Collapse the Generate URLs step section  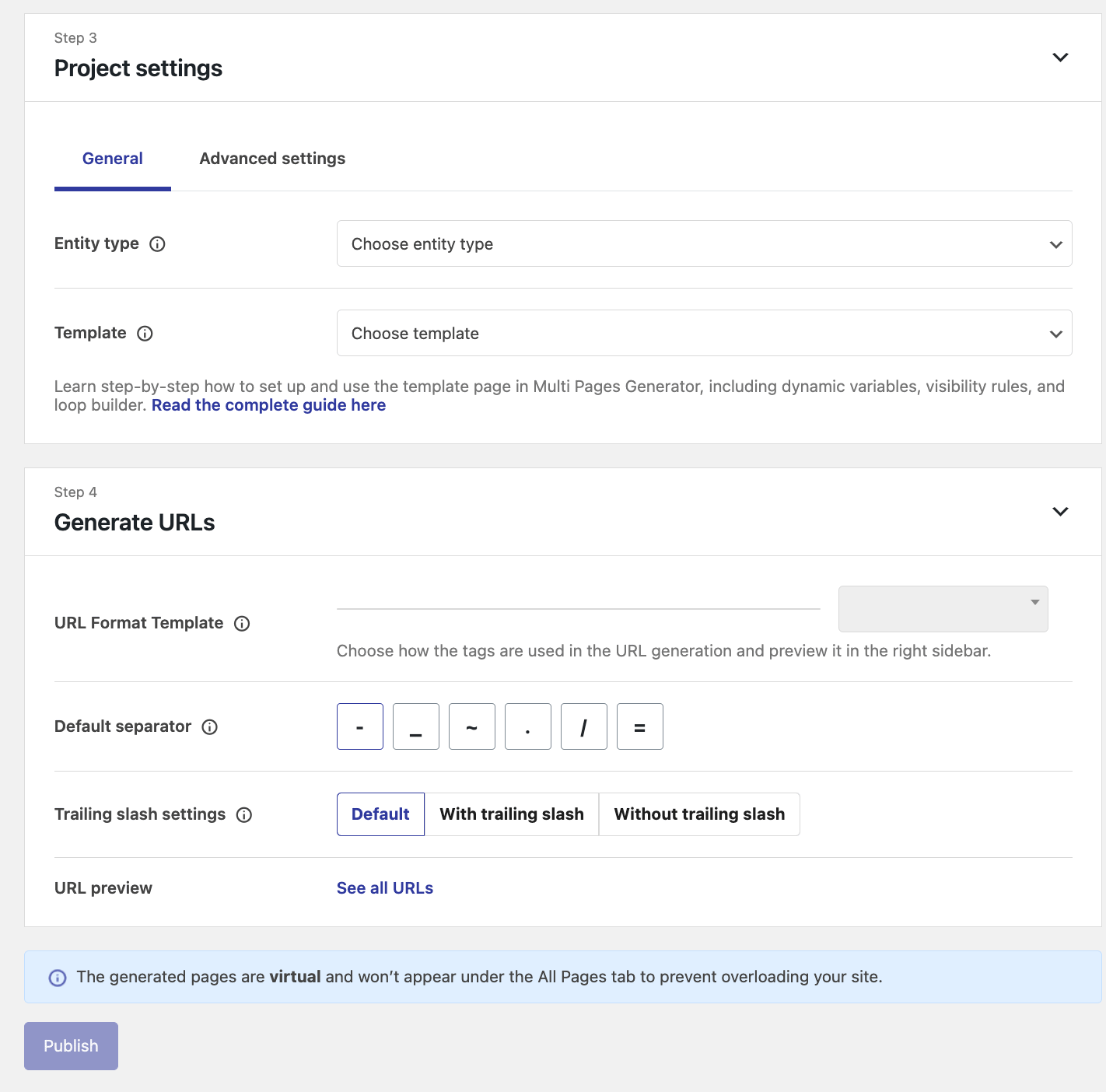tap(1060, 512)
